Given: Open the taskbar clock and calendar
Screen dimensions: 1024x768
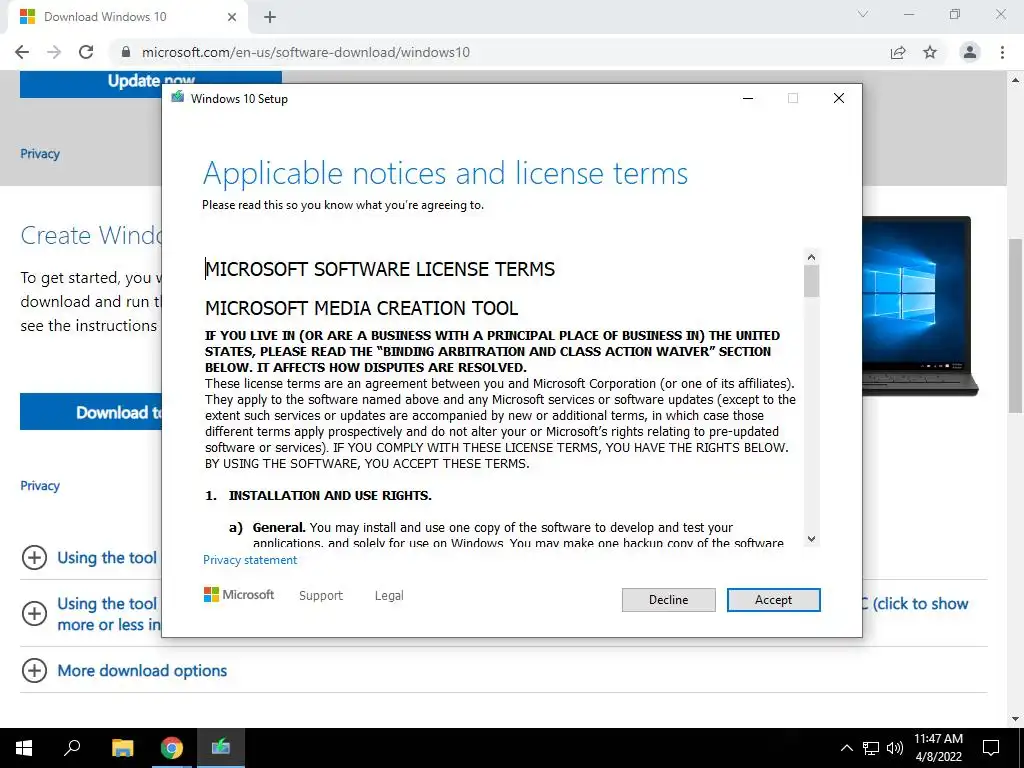Looking at the screenshot, I should click(938, 748).
